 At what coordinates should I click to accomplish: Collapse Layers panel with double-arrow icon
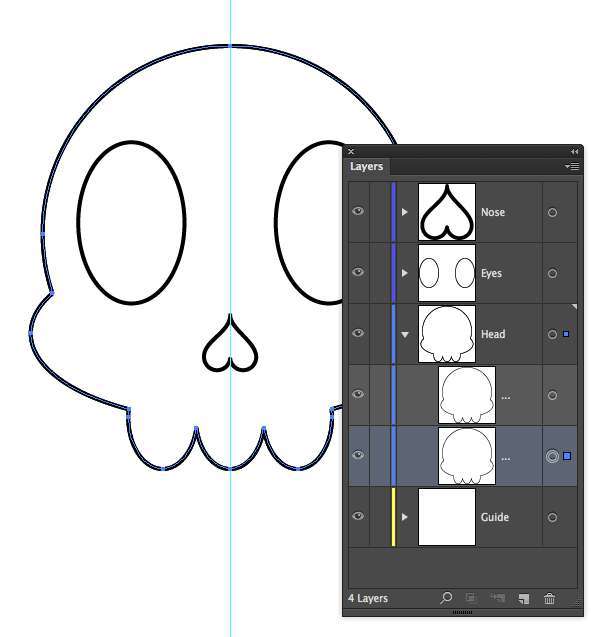click(574, 152)
